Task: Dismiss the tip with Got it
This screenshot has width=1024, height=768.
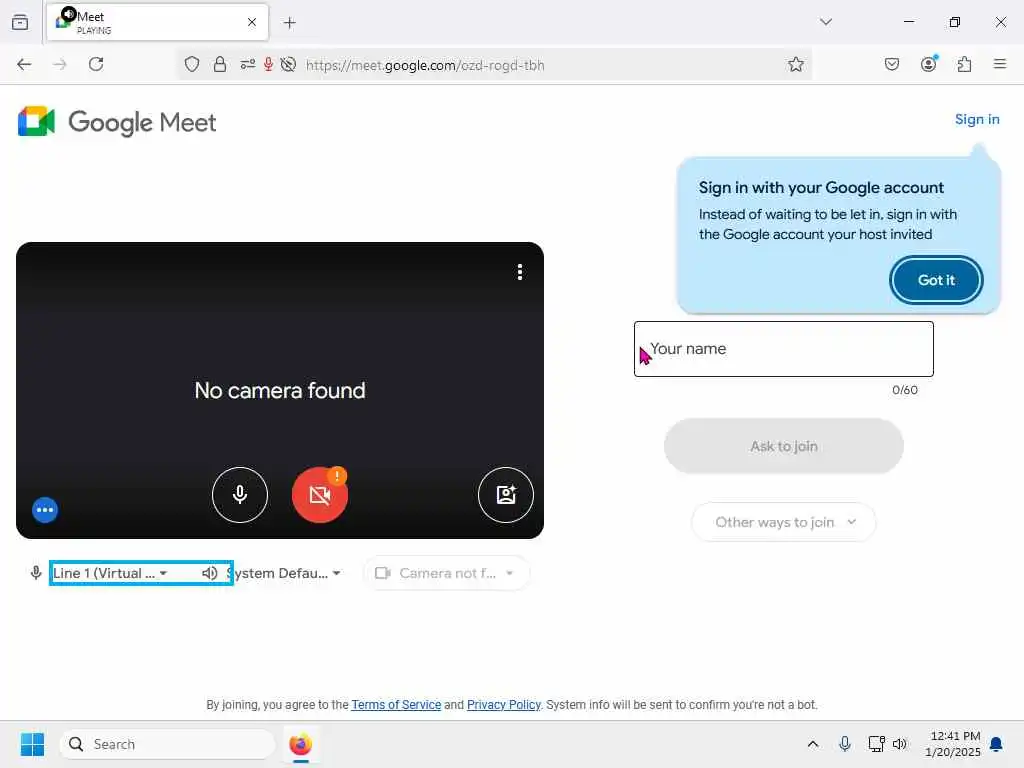Action: (x=936, y=280)
